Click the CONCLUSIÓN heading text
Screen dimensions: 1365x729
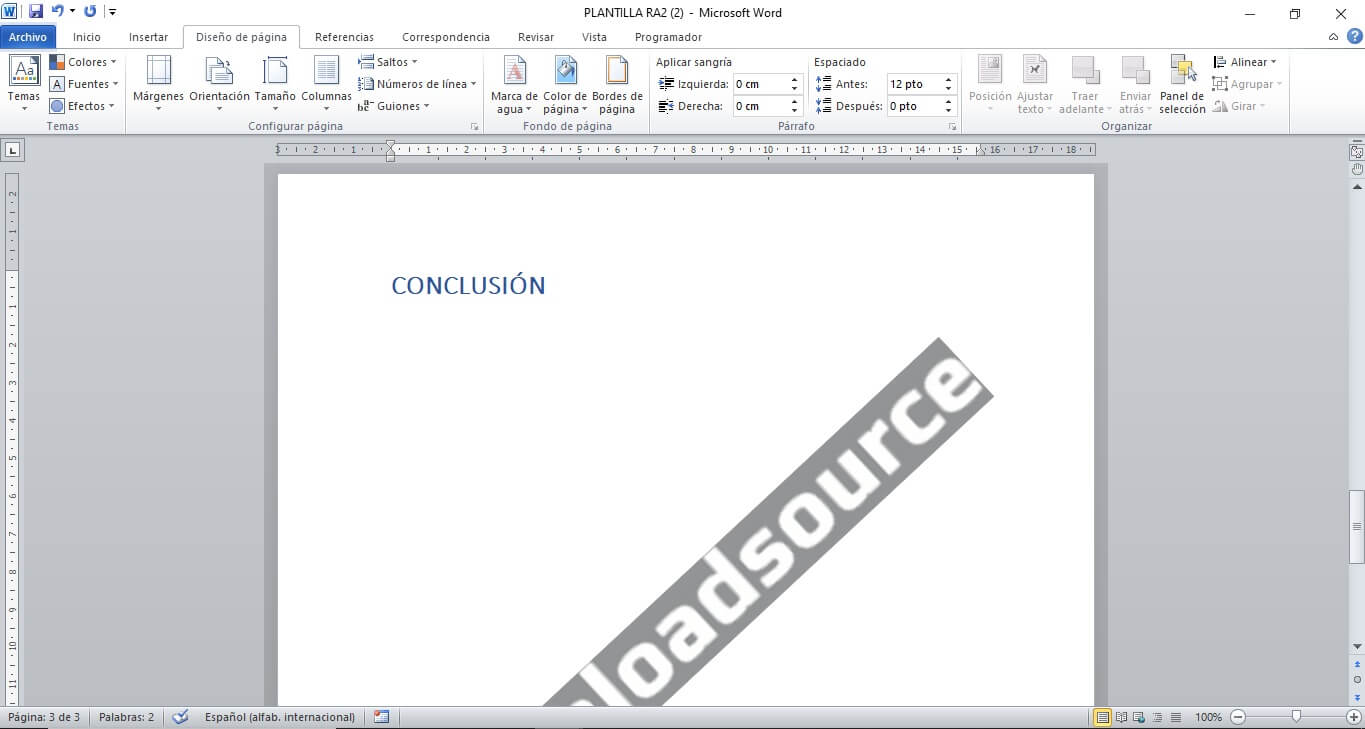[x=468, y=286]
